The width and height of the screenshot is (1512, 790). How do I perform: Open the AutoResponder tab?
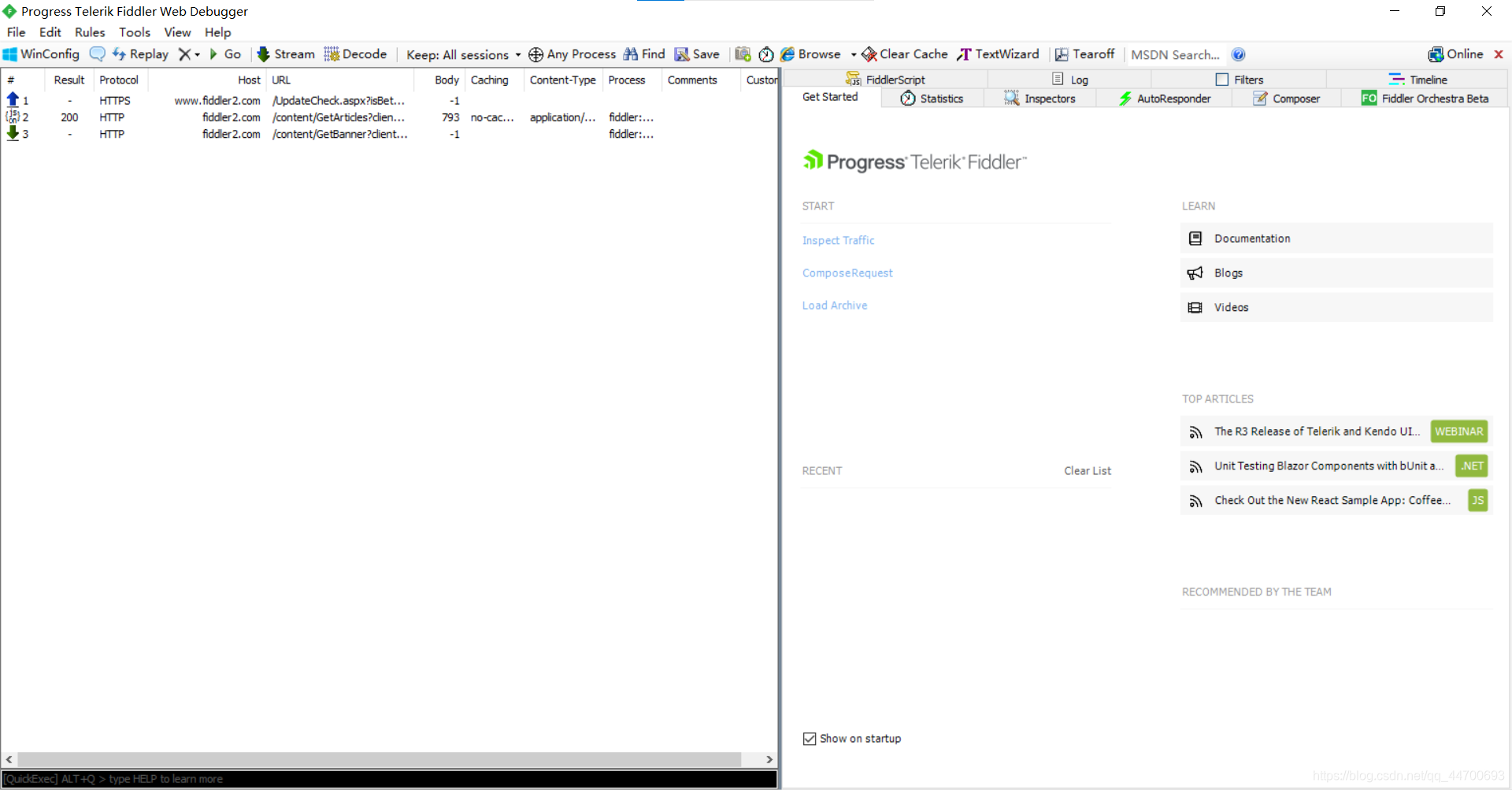coord(1165,98)
